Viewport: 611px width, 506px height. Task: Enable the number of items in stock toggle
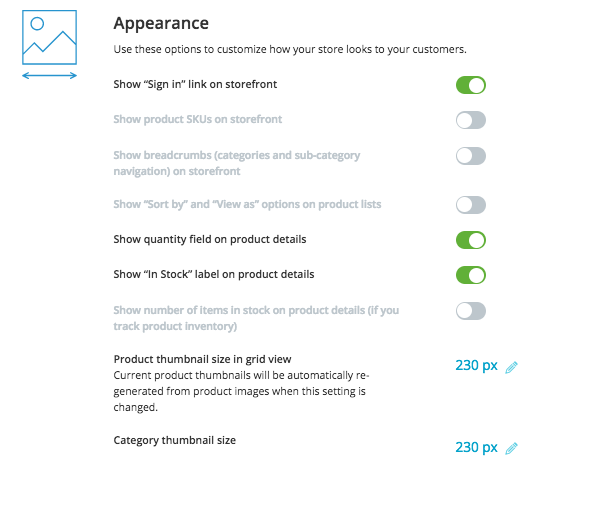tap(471, 311)
